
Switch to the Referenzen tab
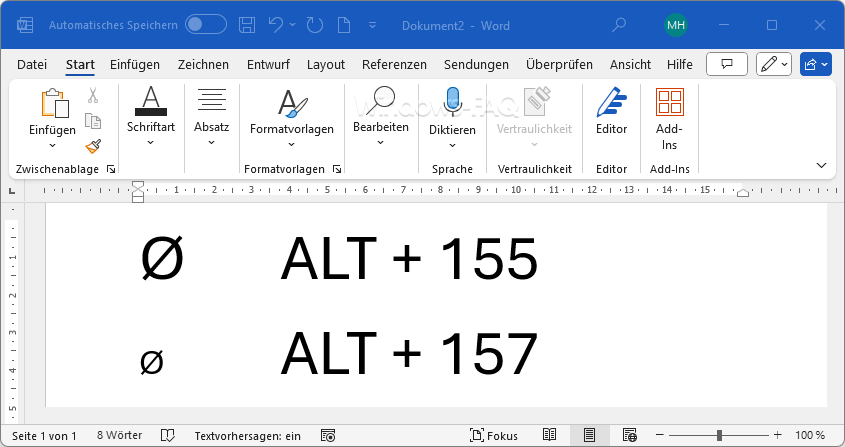pyautogui.click(x=394, y=65)
